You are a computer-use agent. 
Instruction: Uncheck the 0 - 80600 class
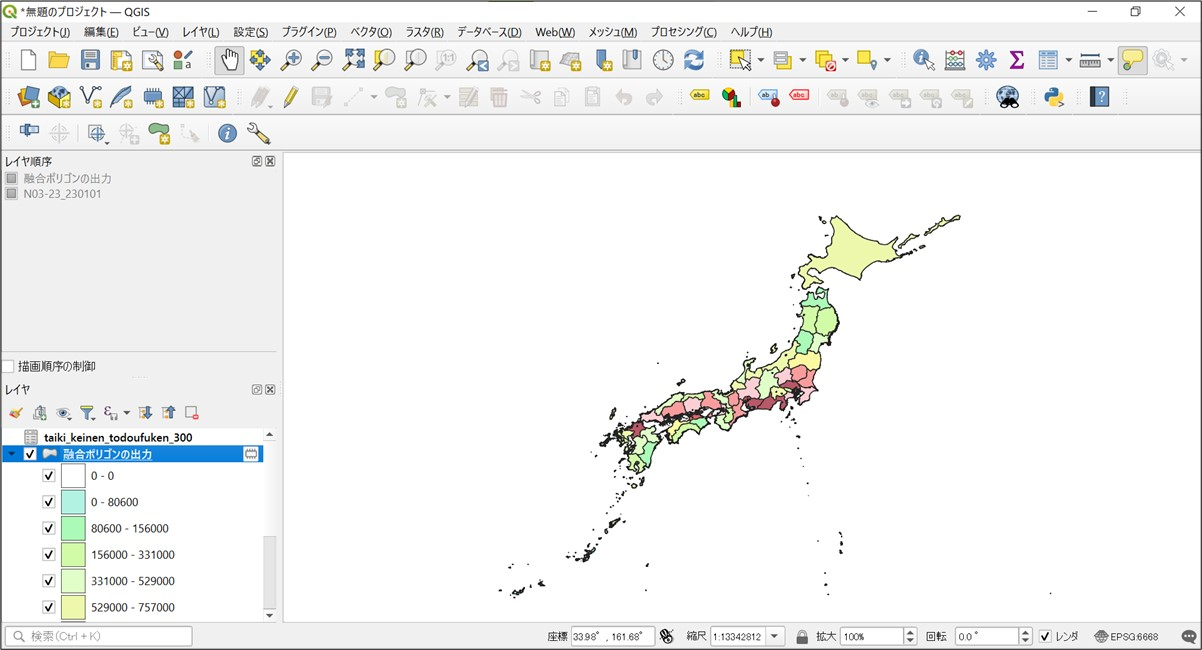(48, 502)
